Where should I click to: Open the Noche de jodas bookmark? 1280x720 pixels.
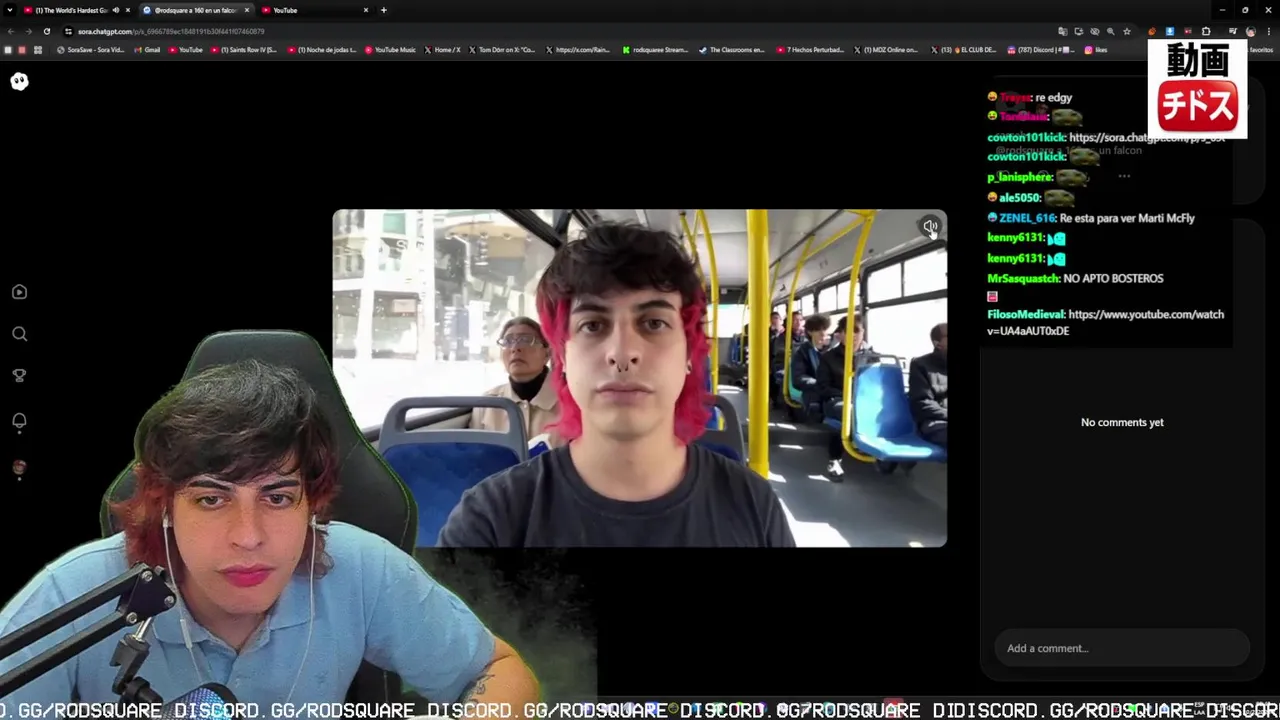pyautogui.click(x=322, y=50)
